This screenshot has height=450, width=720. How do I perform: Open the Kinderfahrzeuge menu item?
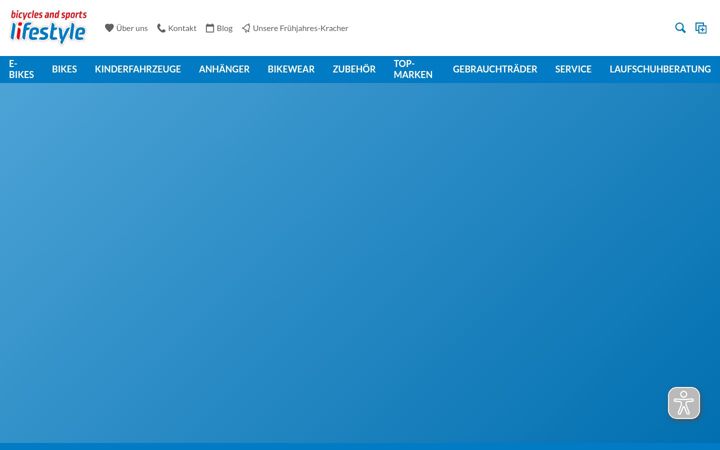tap(138, 69)
